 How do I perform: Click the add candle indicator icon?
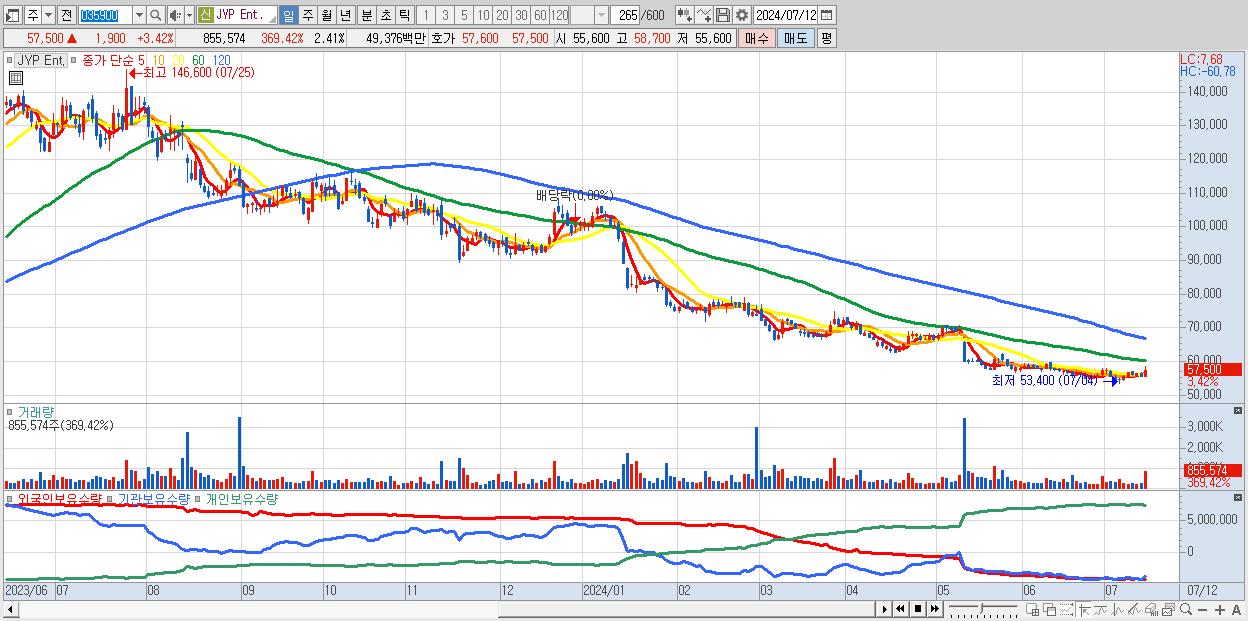tap(685, 15)
